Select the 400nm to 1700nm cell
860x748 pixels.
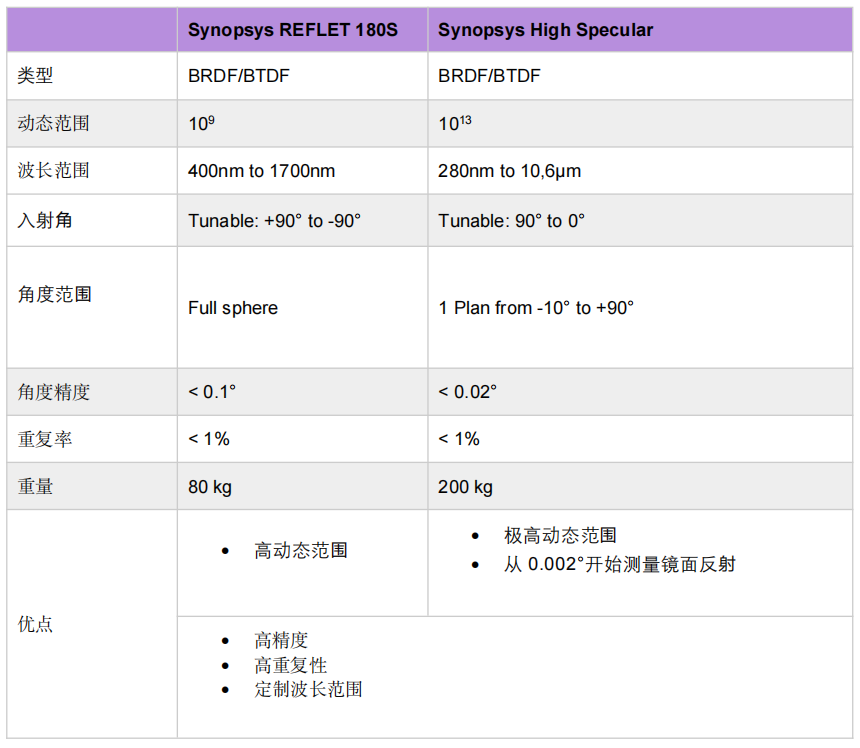click(x=261, y=171)
